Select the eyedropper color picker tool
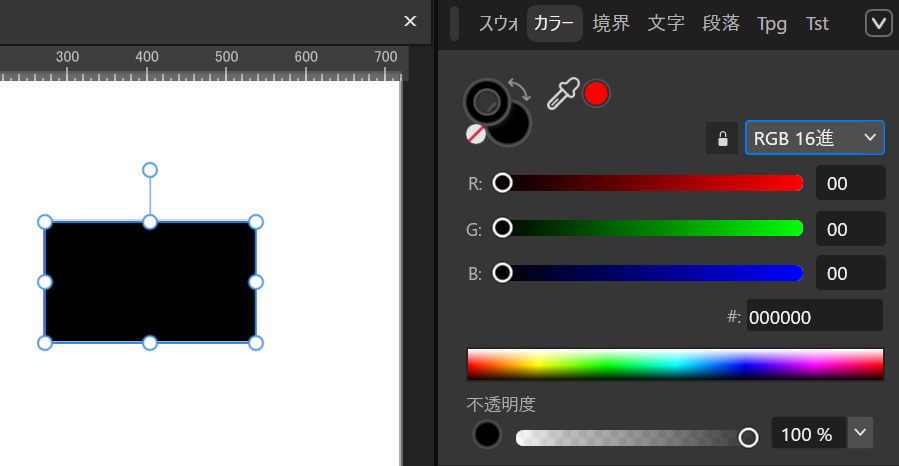 [x=562, y=94]
